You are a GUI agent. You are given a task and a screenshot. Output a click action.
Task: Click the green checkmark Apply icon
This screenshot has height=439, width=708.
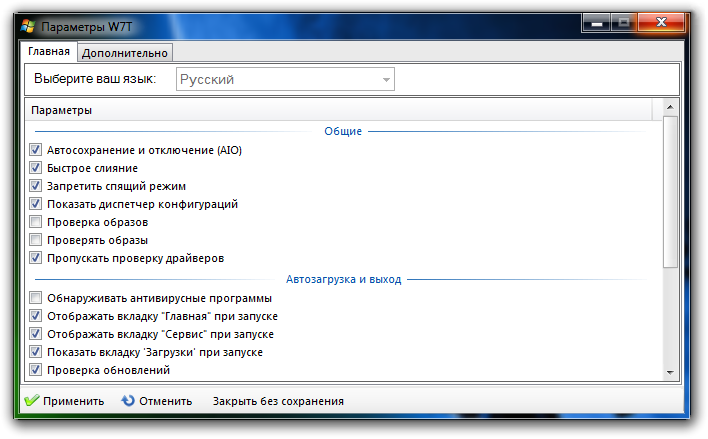[31, 401]
